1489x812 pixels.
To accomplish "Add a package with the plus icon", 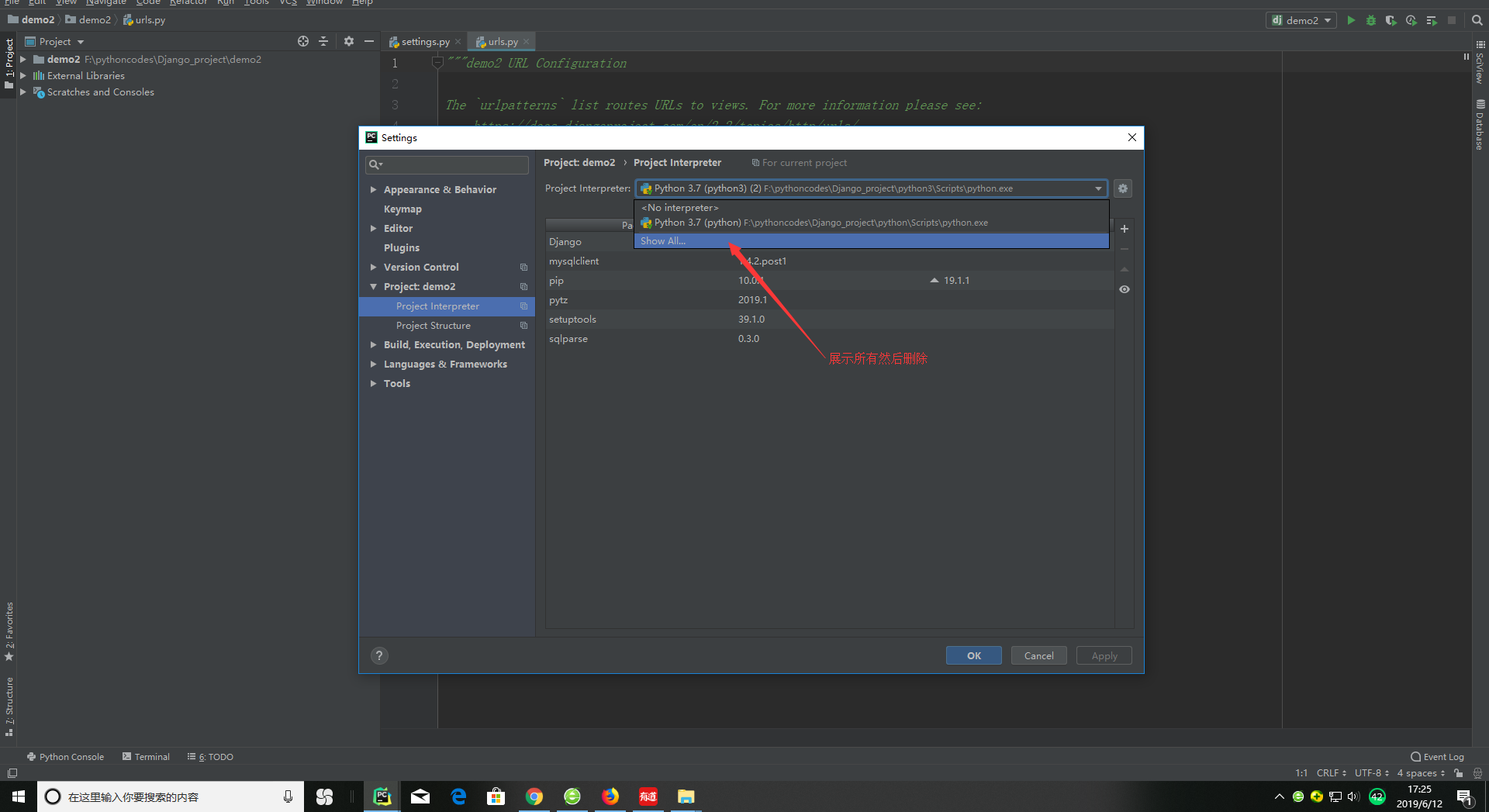I will tap(1125, 229).
